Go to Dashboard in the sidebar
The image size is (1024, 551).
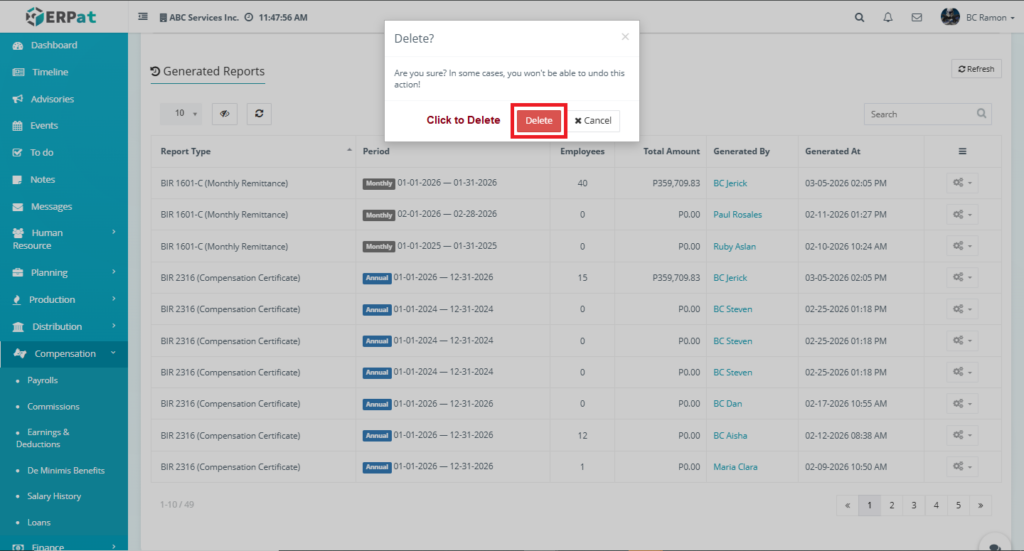click(53, 45)
